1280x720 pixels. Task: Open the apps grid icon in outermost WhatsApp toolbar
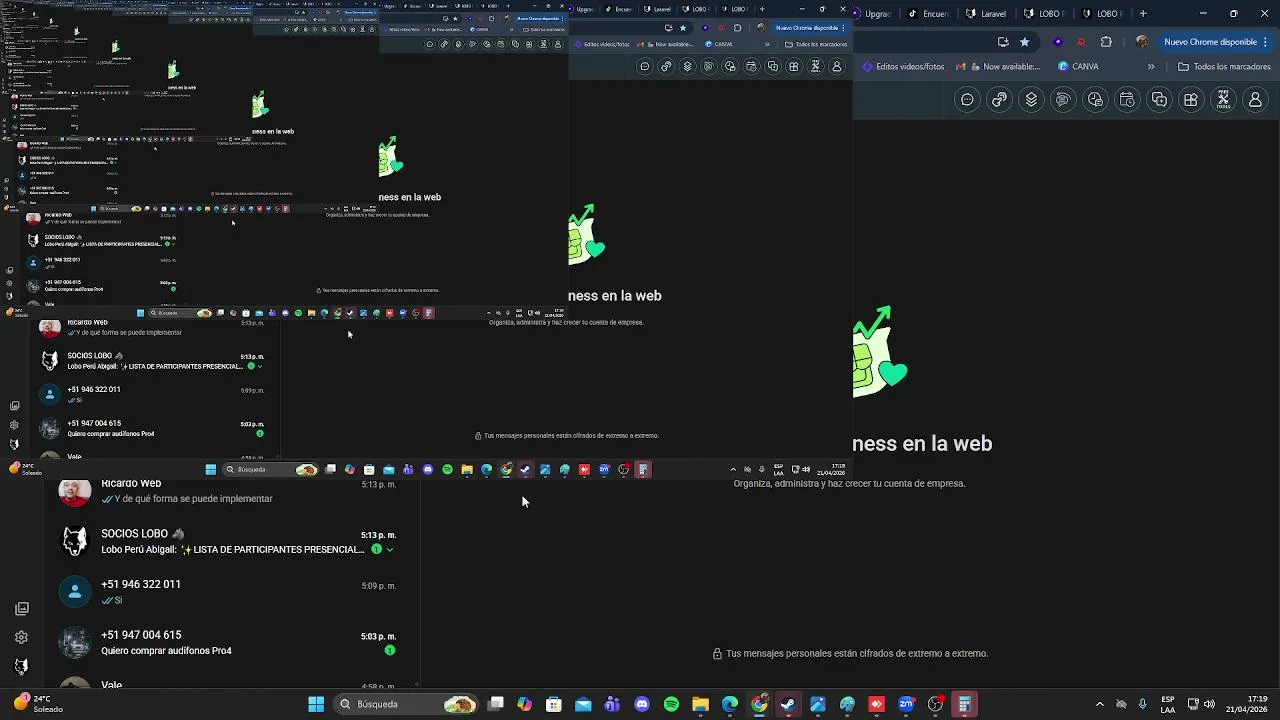pyautogui.click(x=1191, y=100)
